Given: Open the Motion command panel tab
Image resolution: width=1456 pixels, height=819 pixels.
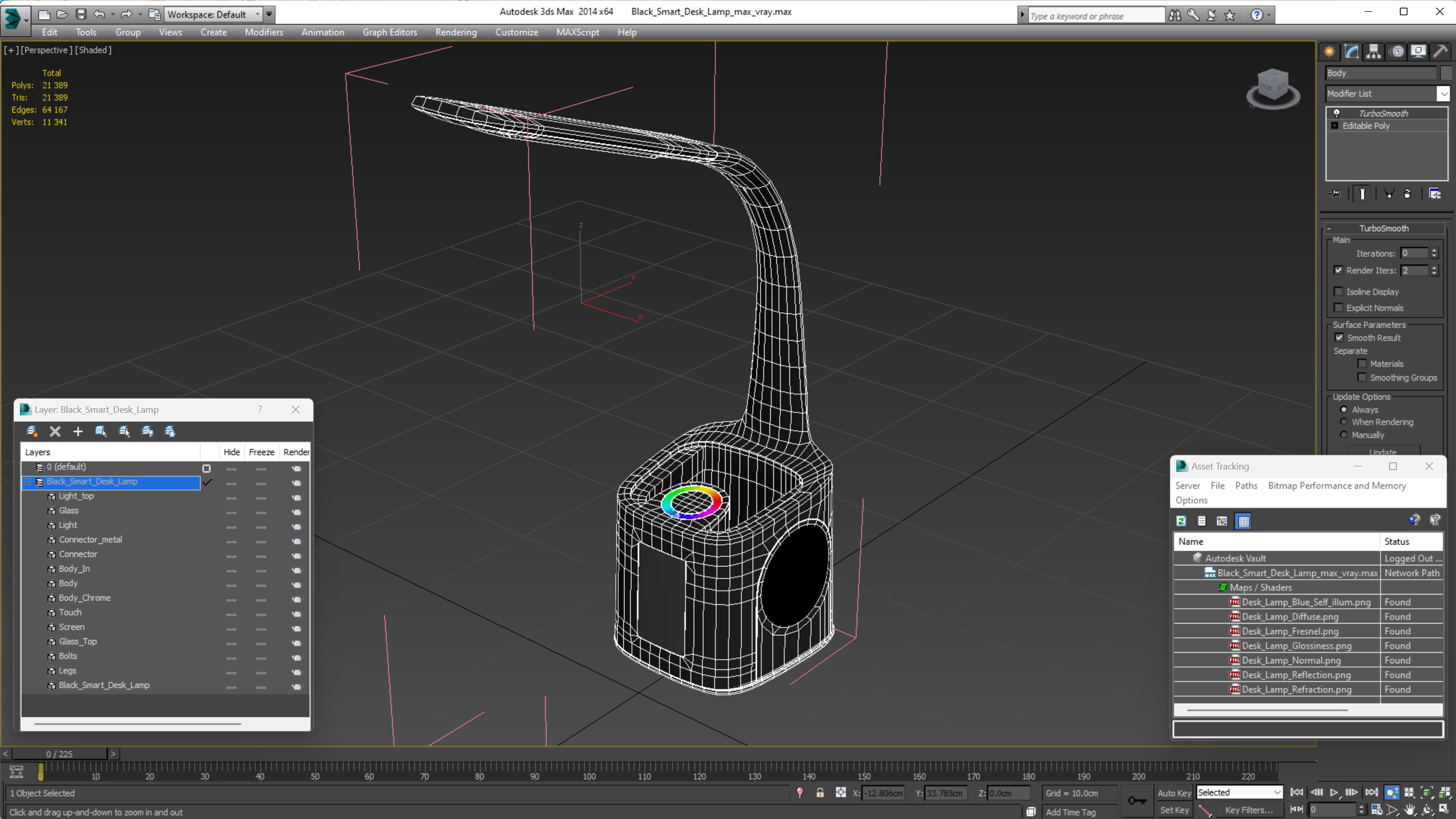Looking at the screenshot, I should pyautogui.click(x=1396, y=52).
